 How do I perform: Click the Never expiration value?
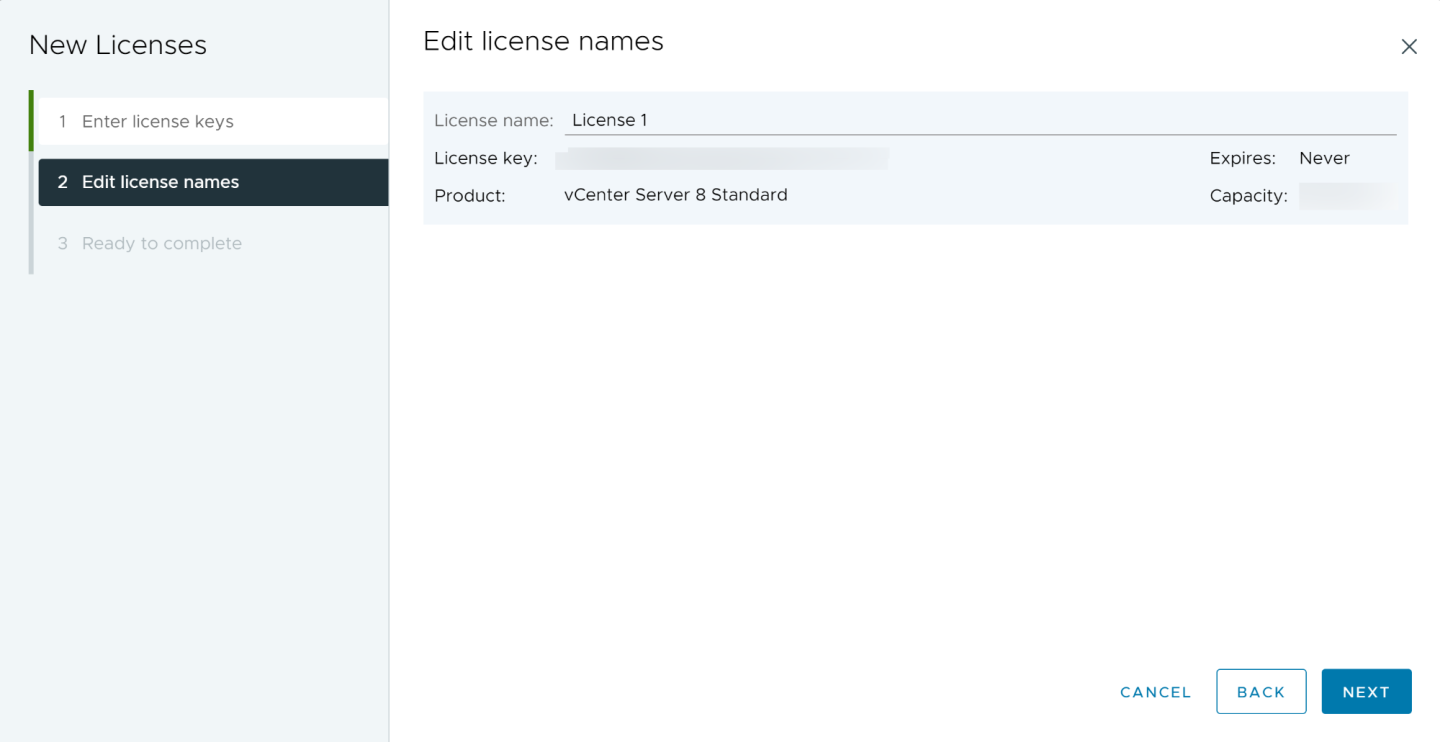pyautogui.click(x=1324, y=158)
